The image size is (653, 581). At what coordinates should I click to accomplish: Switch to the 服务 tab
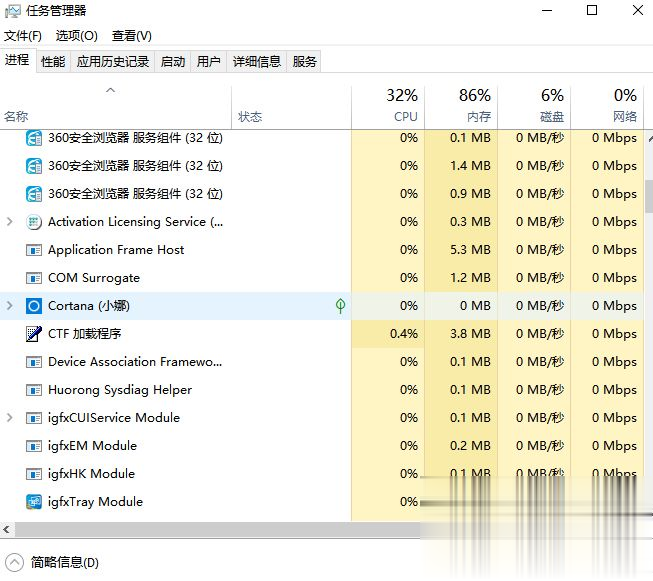304,62
